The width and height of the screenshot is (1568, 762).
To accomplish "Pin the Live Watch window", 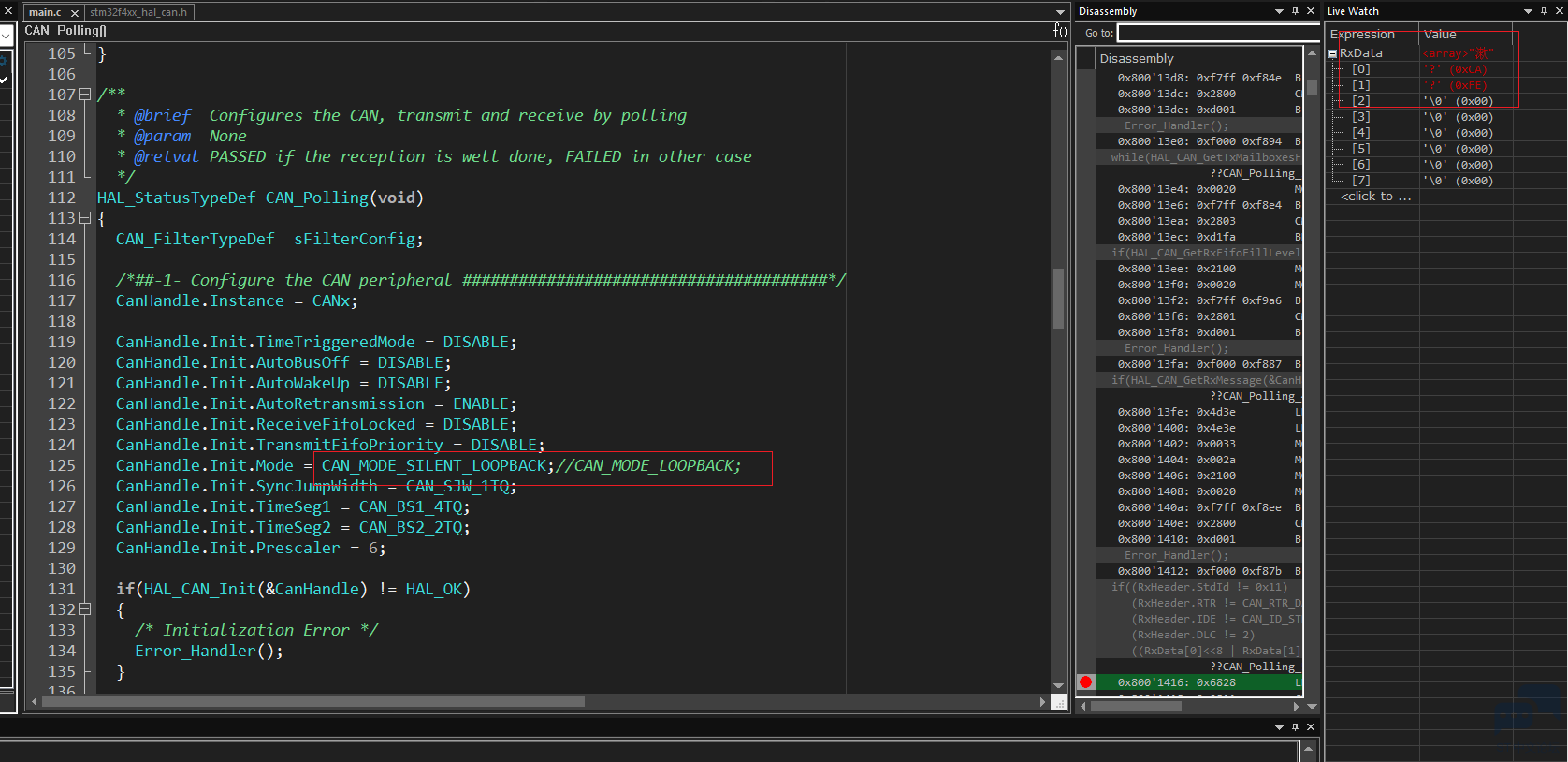I will [1544, 11].
